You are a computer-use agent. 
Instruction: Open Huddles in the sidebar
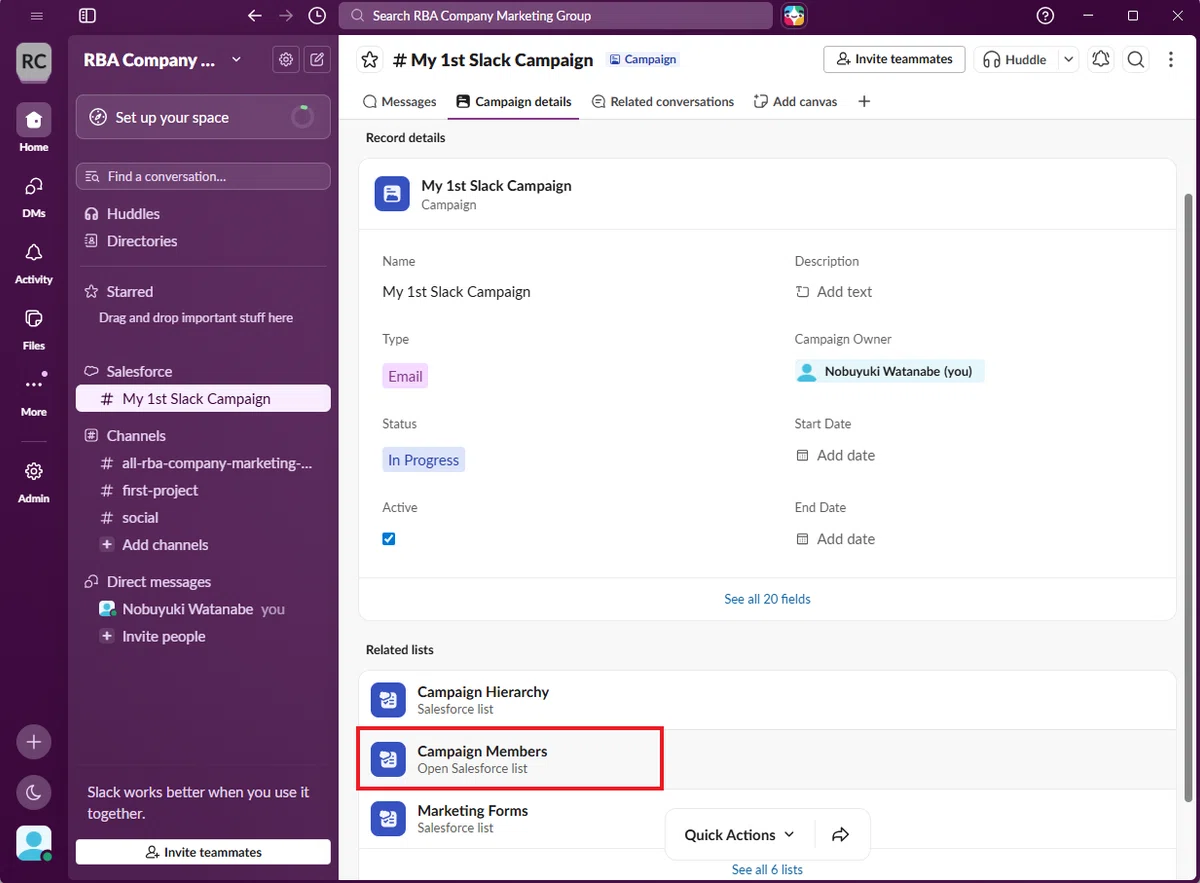point(203,214)
